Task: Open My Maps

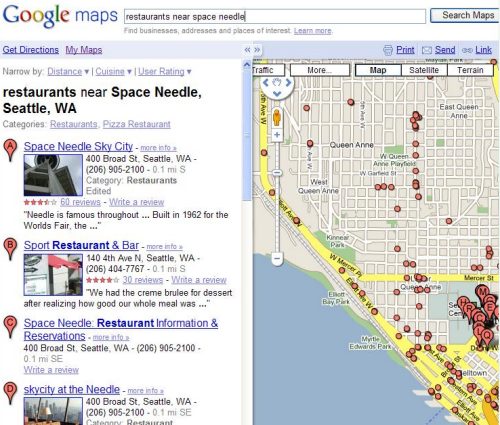Action: point(84,50)
